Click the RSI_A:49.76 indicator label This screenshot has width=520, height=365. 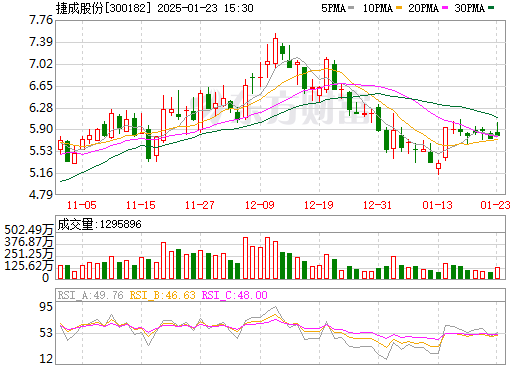[90, 295]
